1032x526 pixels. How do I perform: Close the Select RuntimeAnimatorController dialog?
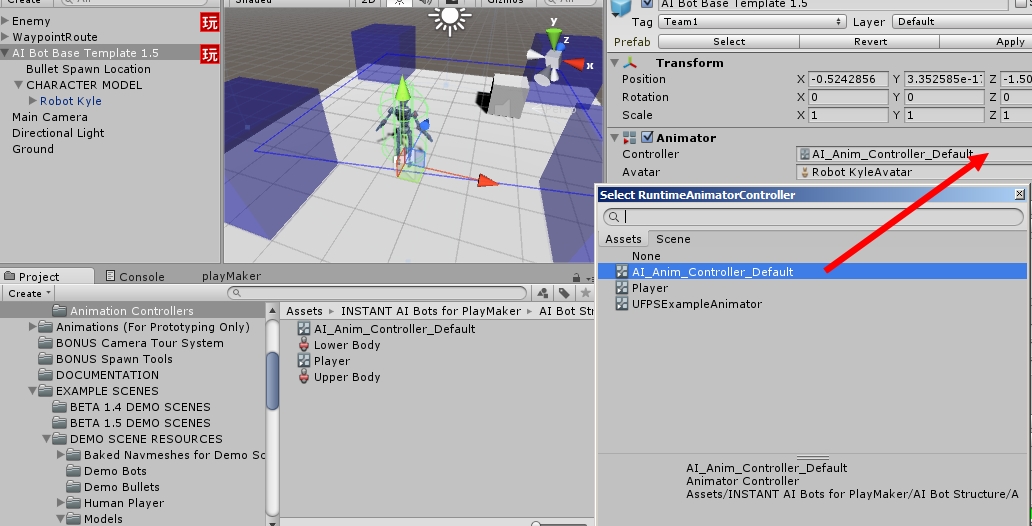1019,194
